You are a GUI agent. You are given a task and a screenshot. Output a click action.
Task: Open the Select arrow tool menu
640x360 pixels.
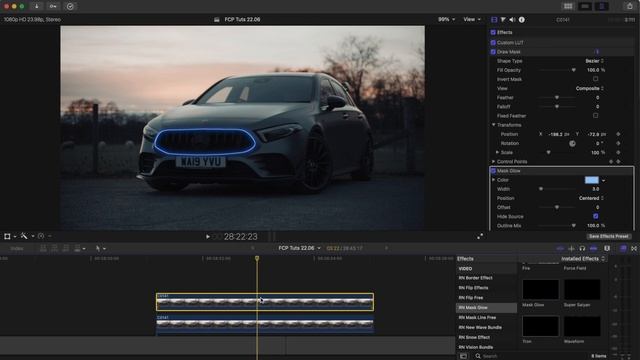[x=100, y=248]
